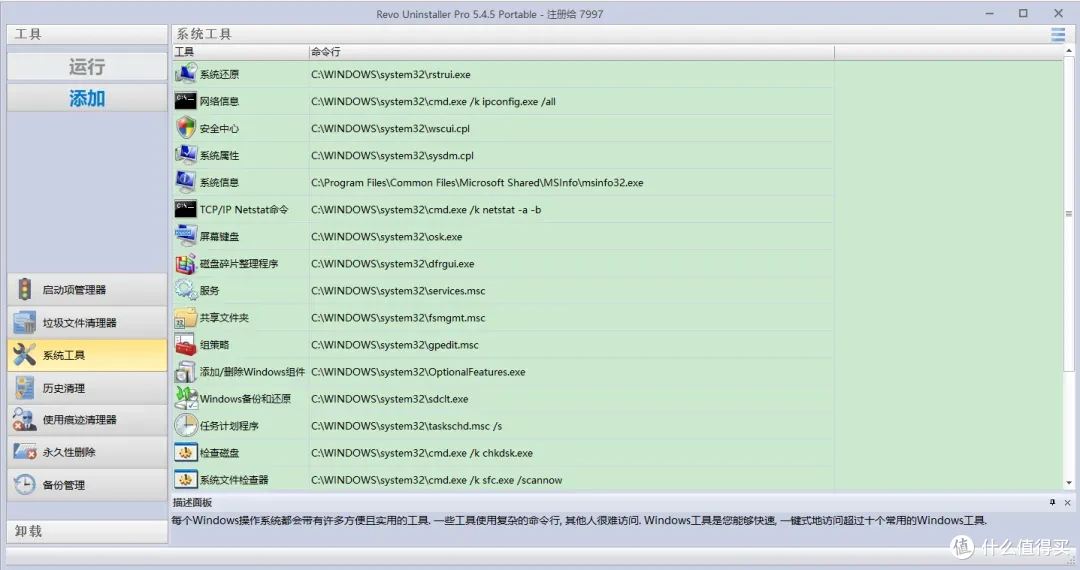Click the 系统还原 tool icon
This screenshot has height=570, width=1080.
(x=185, y=74)
